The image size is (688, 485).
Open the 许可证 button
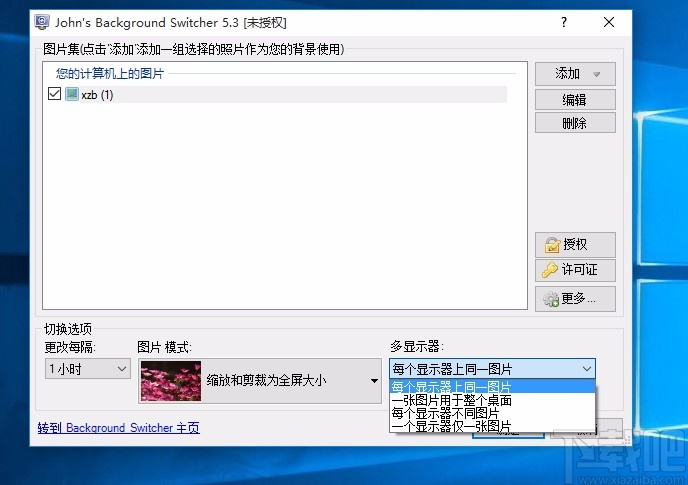tap(575, 270)
